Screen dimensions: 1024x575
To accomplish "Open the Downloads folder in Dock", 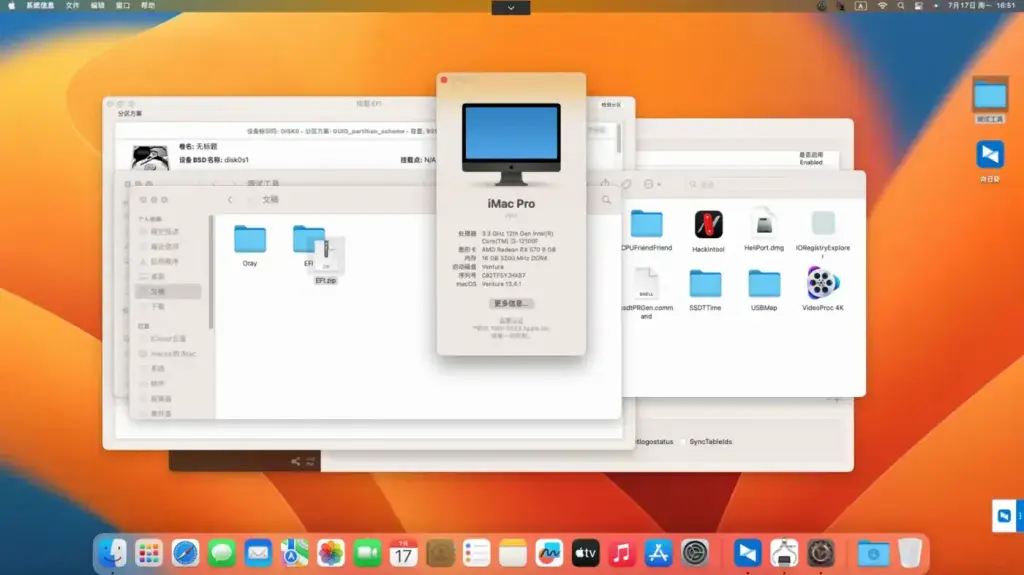I will [x=873, y=553].
